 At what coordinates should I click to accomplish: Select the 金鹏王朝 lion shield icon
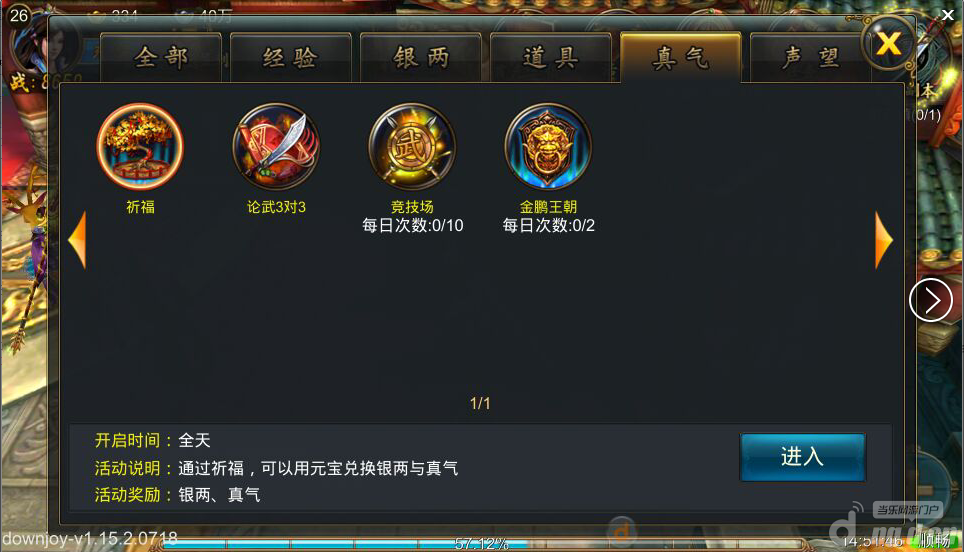[x=548, y=146]
